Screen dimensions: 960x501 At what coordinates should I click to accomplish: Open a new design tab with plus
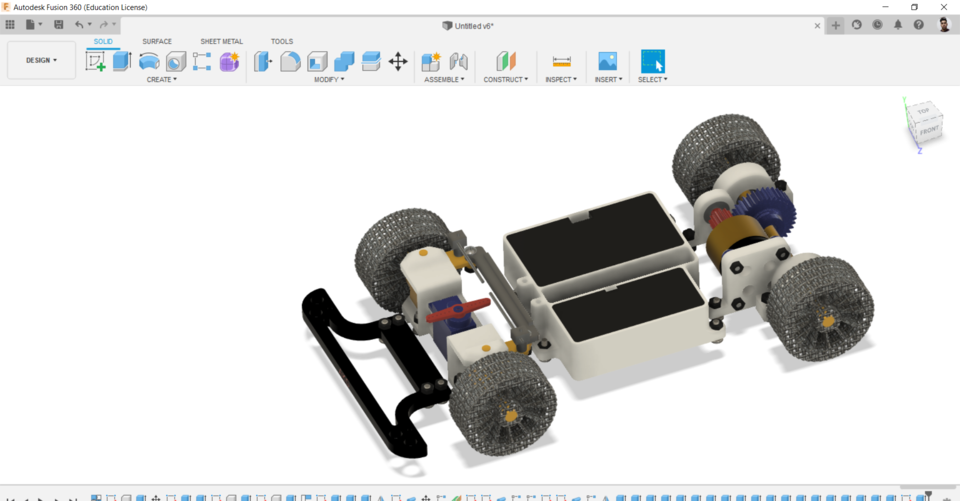coord(835,25)
